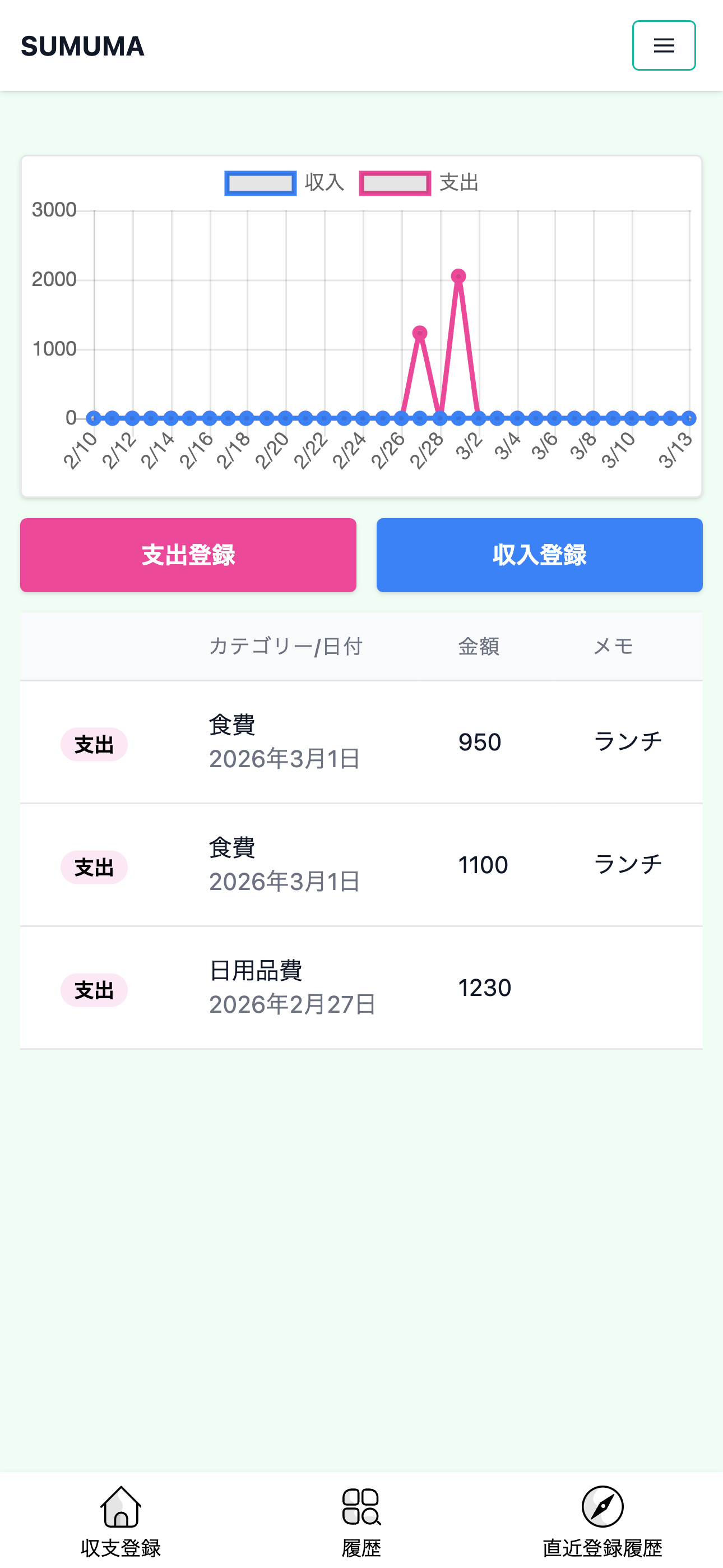723x1568 pixels.
Task: Click the 1230 expense point on chart
Action: [x=420, y=333]
